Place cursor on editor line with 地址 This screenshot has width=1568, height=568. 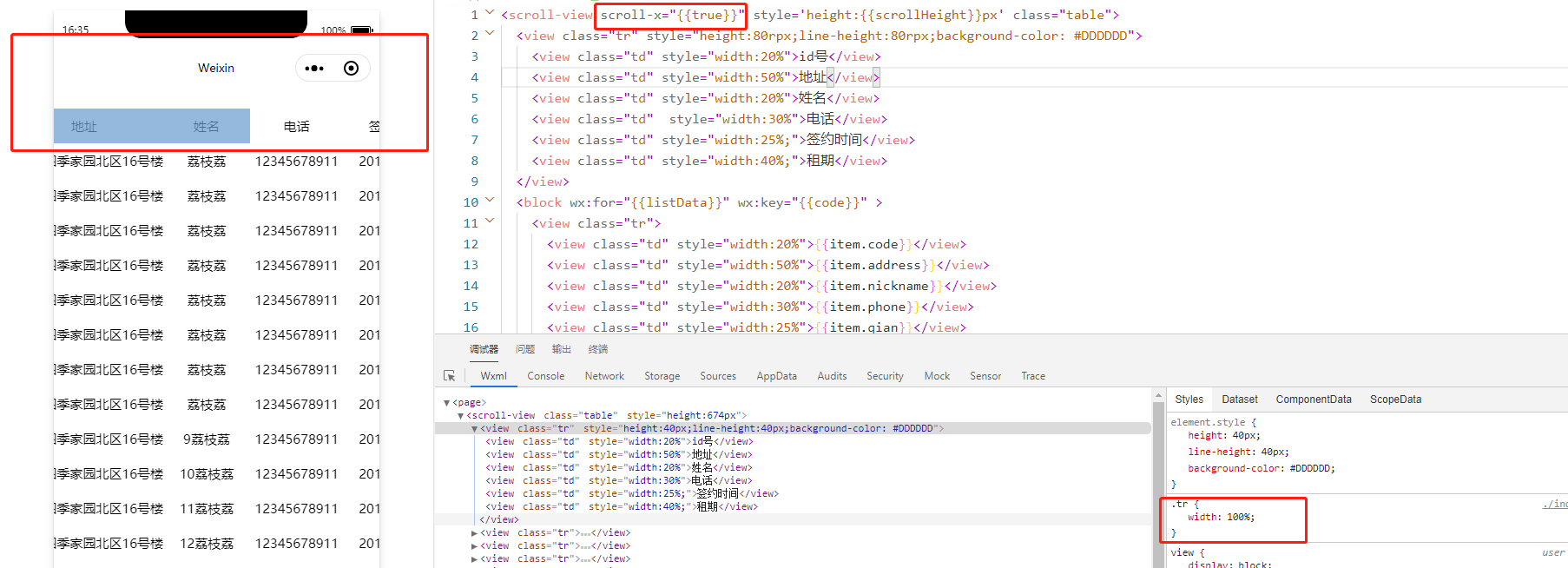point(706,77)
